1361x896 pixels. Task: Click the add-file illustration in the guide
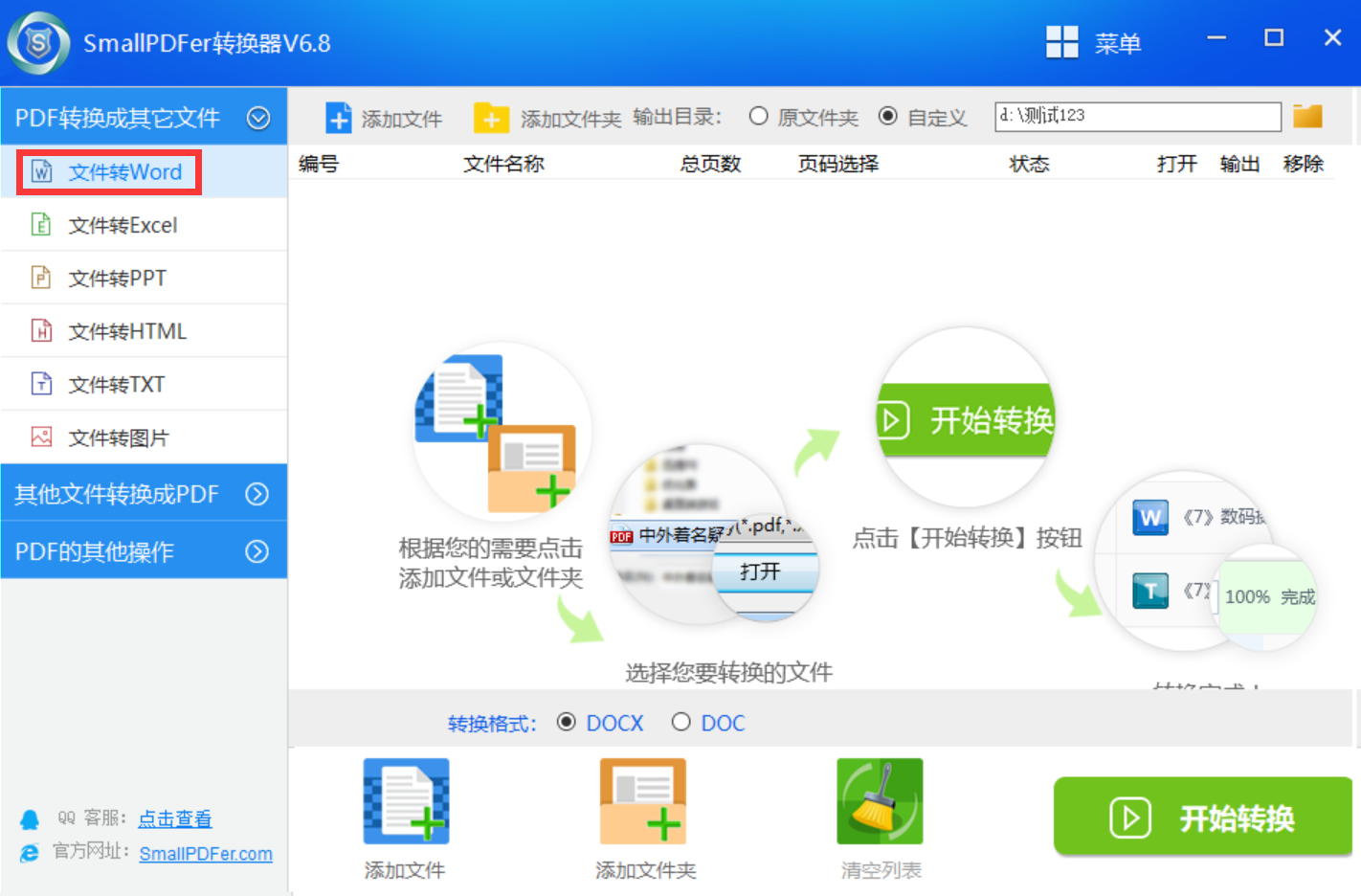point(502,431)
